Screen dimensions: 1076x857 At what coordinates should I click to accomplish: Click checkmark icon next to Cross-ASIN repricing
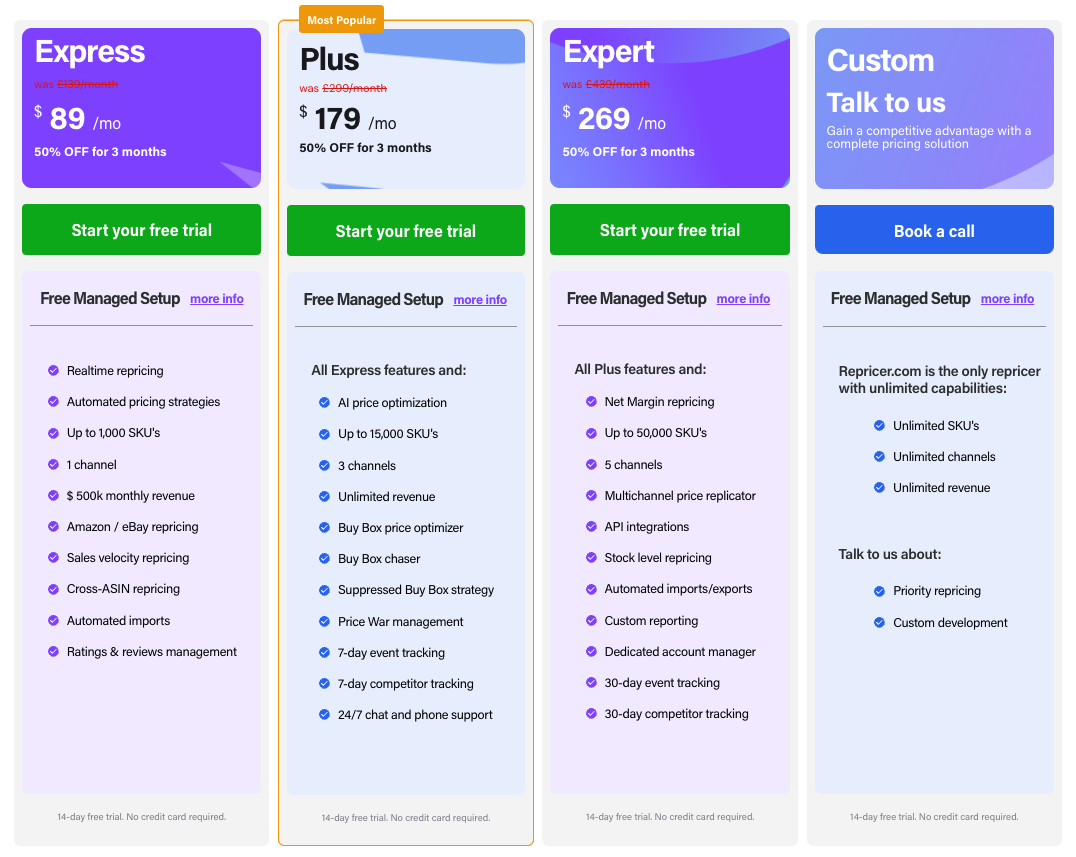click(54, 589)
